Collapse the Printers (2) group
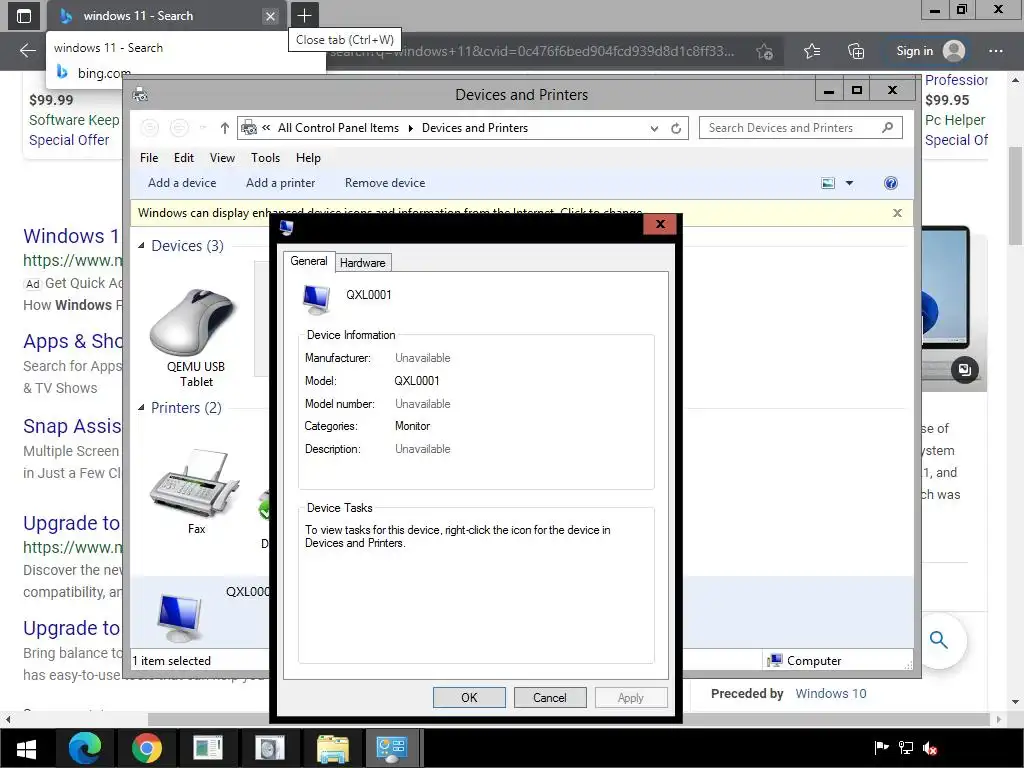 [141, 408]
